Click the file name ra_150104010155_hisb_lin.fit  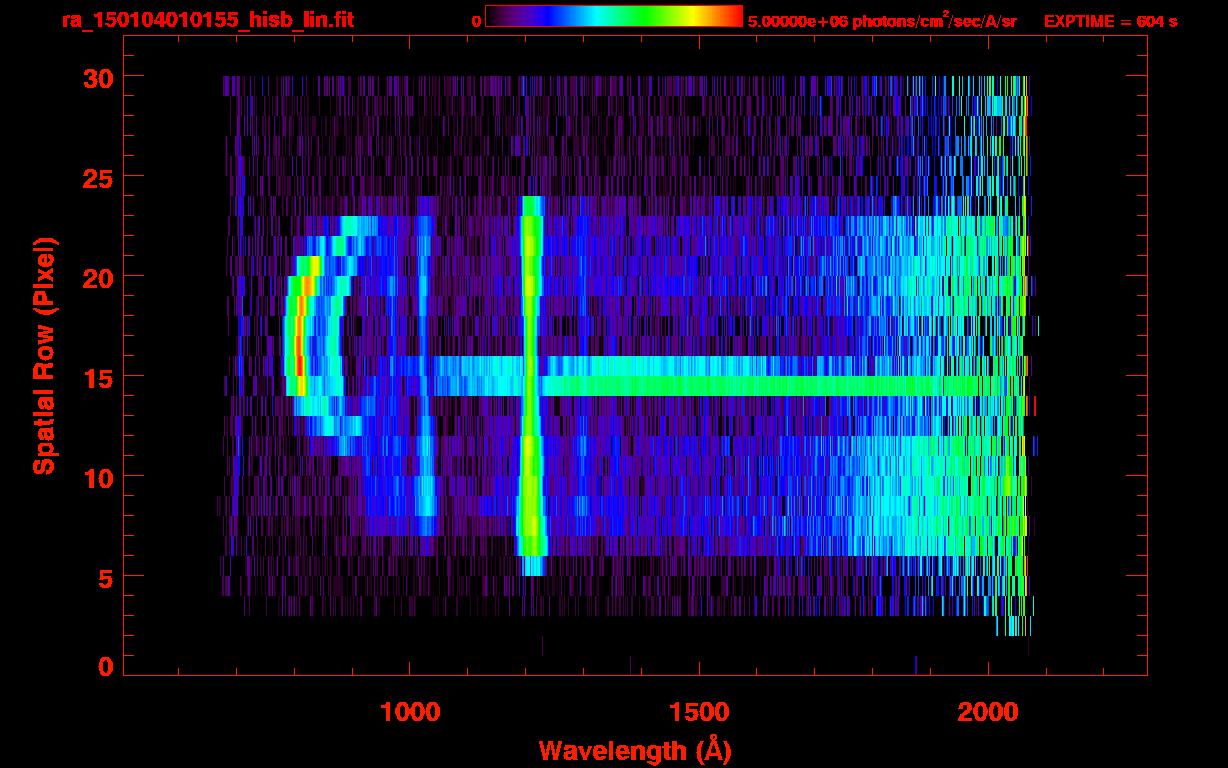[x=207, y=20]
